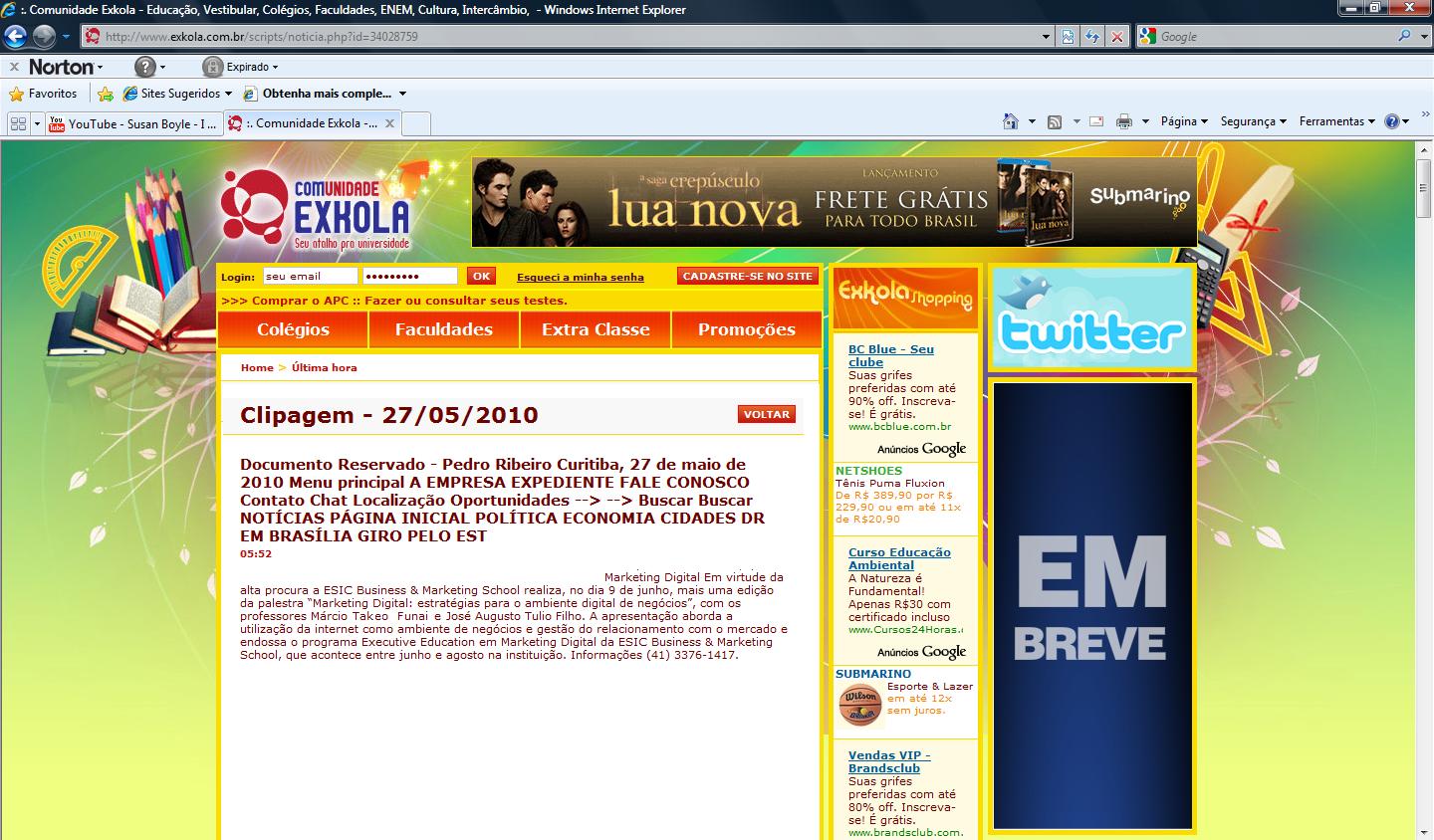Click the 'seu email' login field
This screenshot has width=1434, height=840.
point(310,276)
